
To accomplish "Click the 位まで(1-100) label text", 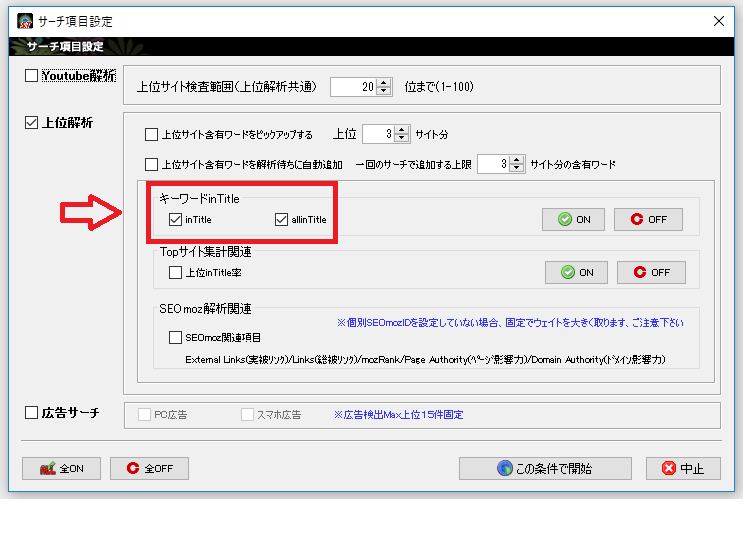I will pyautogui.click(x=439, y=87).
